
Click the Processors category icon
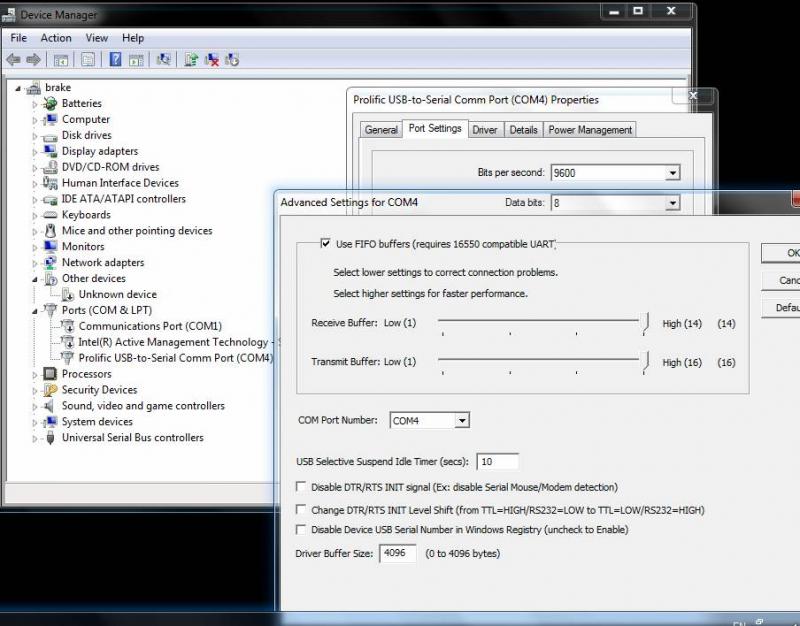[50, 374]
